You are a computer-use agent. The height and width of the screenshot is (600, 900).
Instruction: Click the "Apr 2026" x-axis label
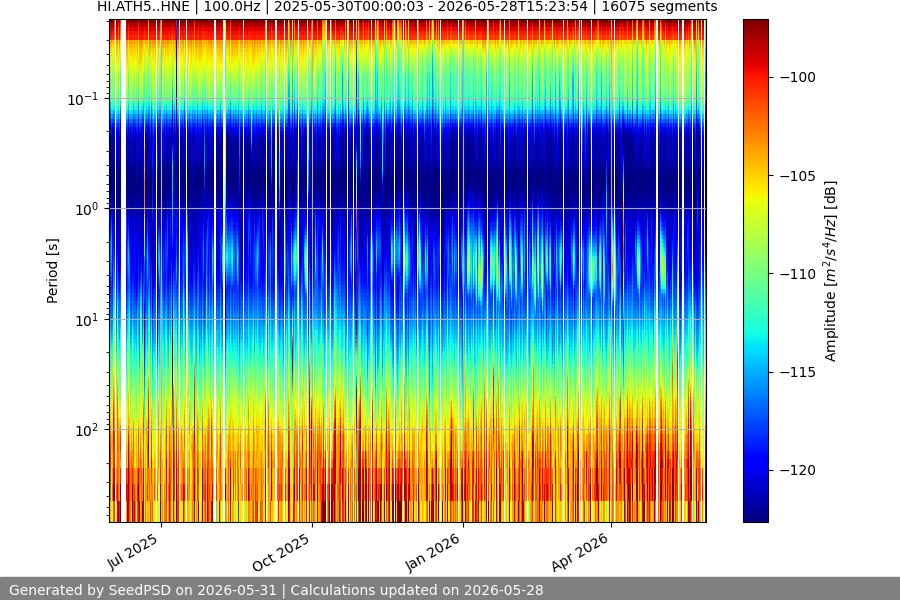580,552
